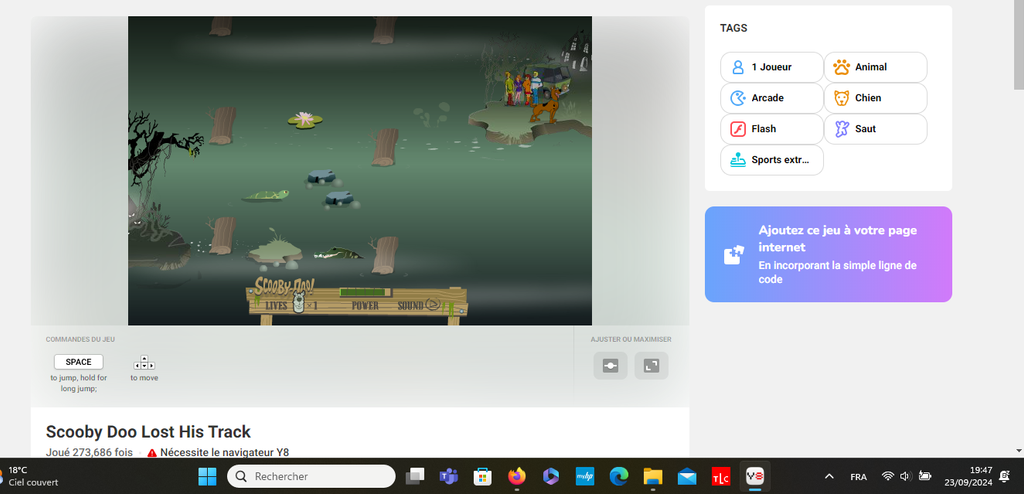This screenshot has height=494, width=1024.
Task: Click the Flash tag icon
Action: click(738, 129)
